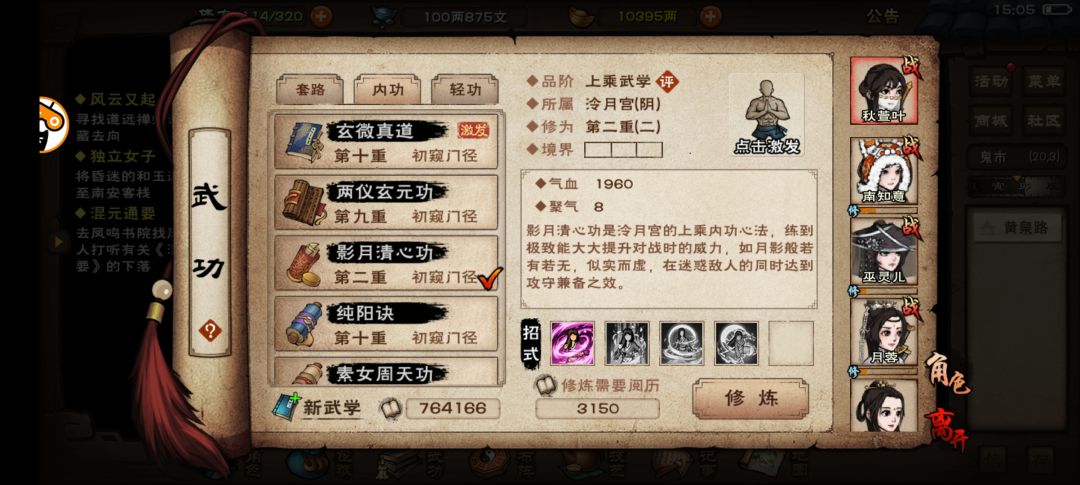Image resolution: width=1080 pixels, height=485 pixels.
Task: Select the second grayscale skill move icon
Action: click(x=627, y=343)
